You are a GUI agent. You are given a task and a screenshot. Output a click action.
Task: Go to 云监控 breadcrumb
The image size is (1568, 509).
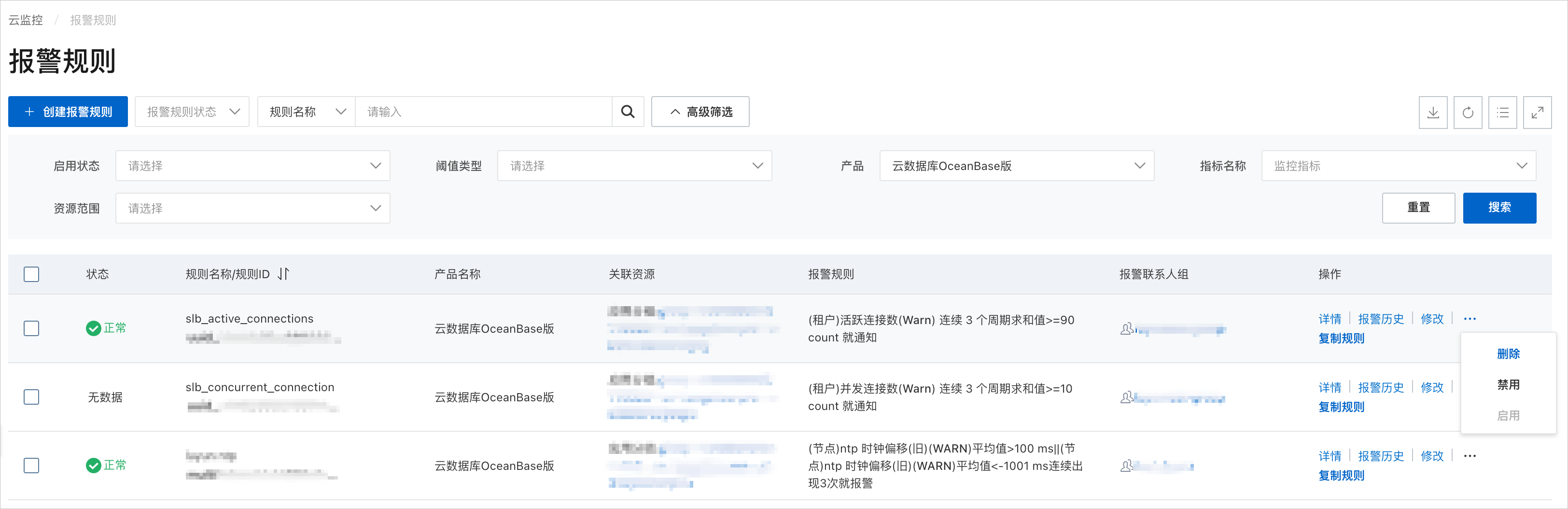coord(26,20)
